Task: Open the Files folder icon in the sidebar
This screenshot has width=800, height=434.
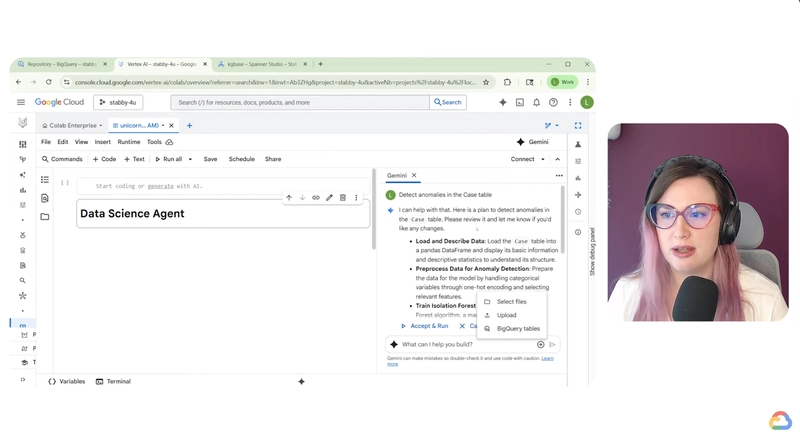Action: tap(45, 216)
